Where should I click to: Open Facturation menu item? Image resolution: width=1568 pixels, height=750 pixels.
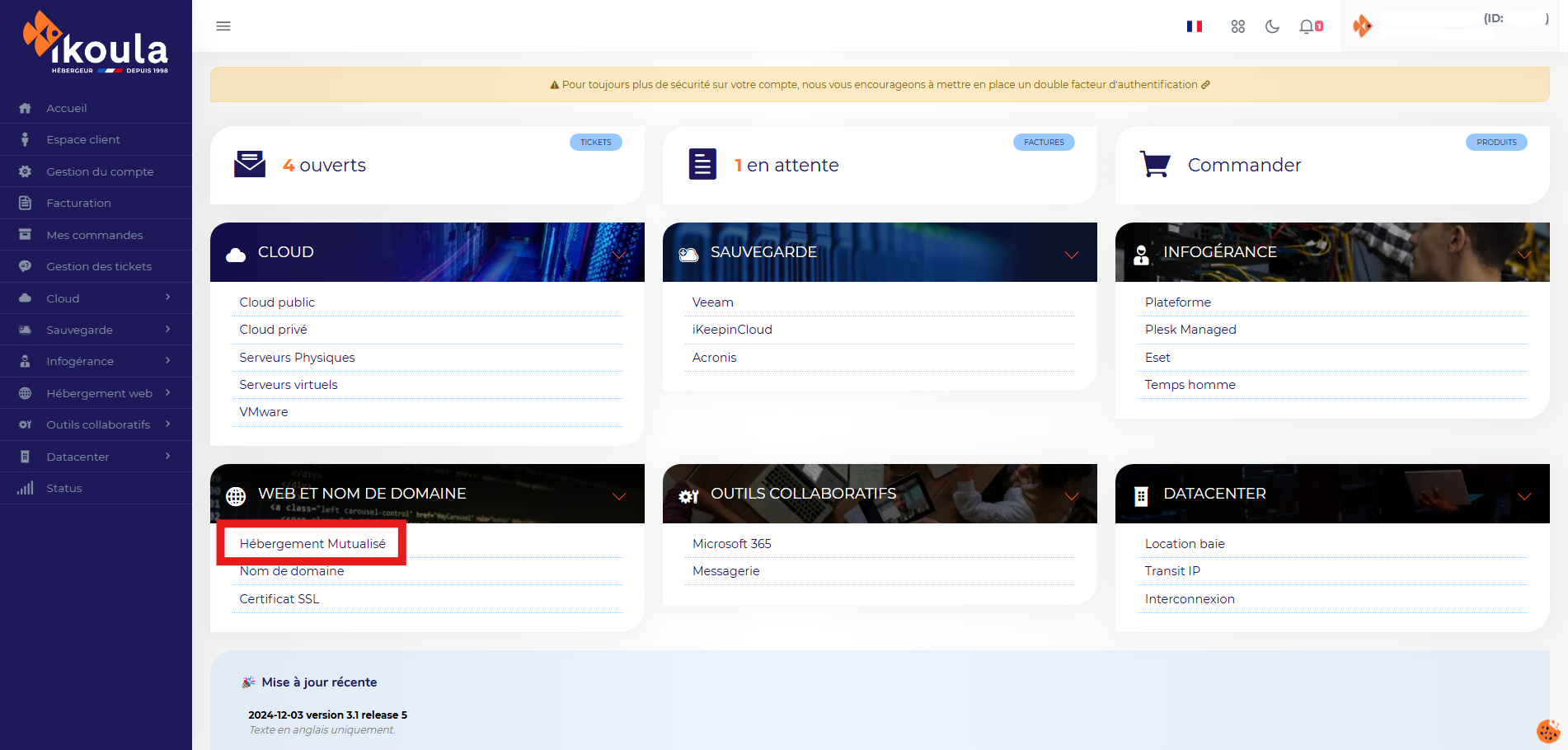click(96, 203)
